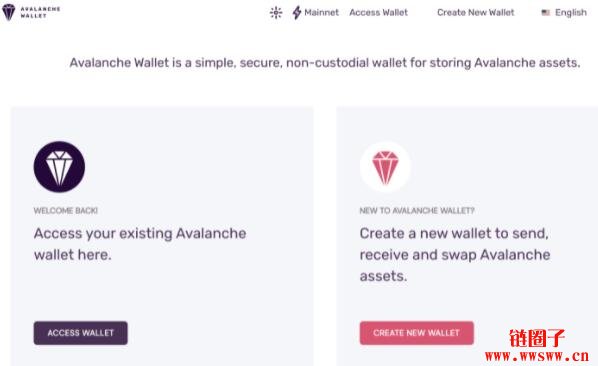Click the red Chinese watermark logo

(x=537, y=338)
